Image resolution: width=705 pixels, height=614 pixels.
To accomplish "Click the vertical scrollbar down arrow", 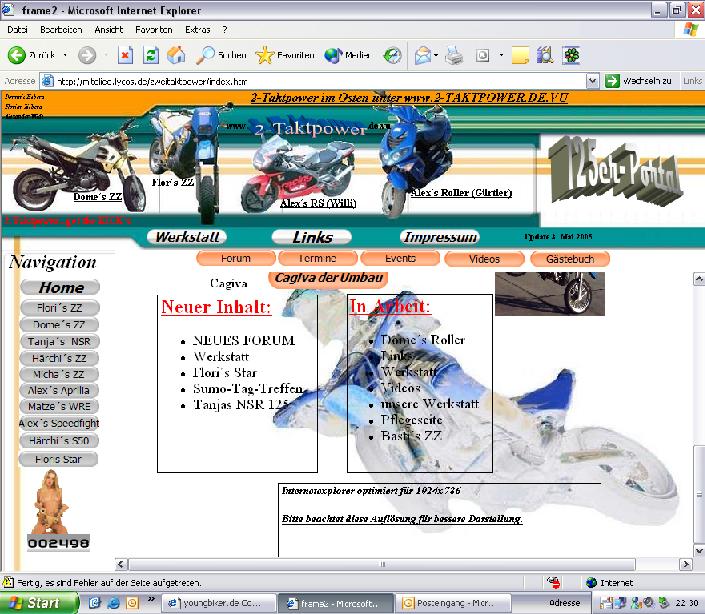I will click(699, 550).
